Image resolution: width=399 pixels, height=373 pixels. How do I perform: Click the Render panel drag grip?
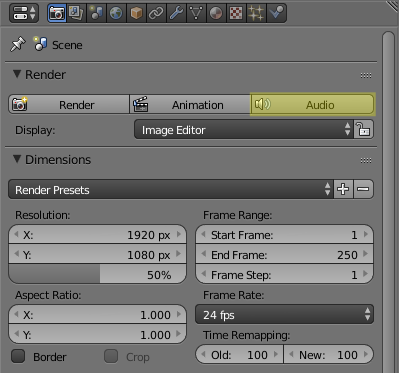[366, 75]
